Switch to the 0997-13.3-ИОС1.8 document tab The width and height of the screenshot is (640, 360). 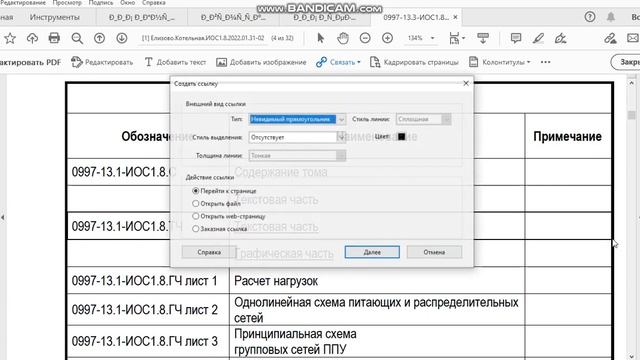click(x=416, y=17)
